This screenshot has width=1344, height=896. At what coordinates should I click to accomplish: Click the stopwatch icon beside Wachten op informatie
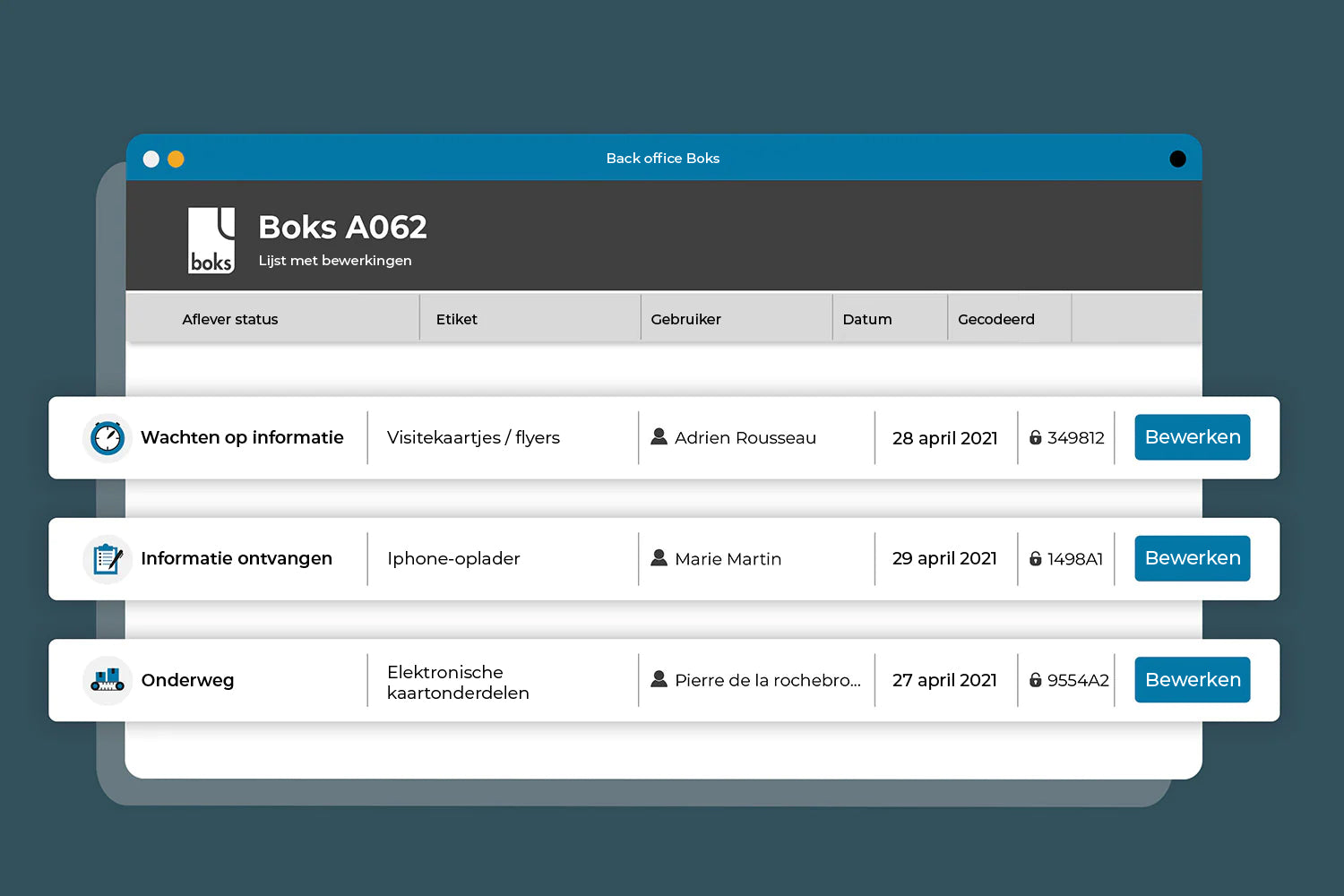coord(108,438)
